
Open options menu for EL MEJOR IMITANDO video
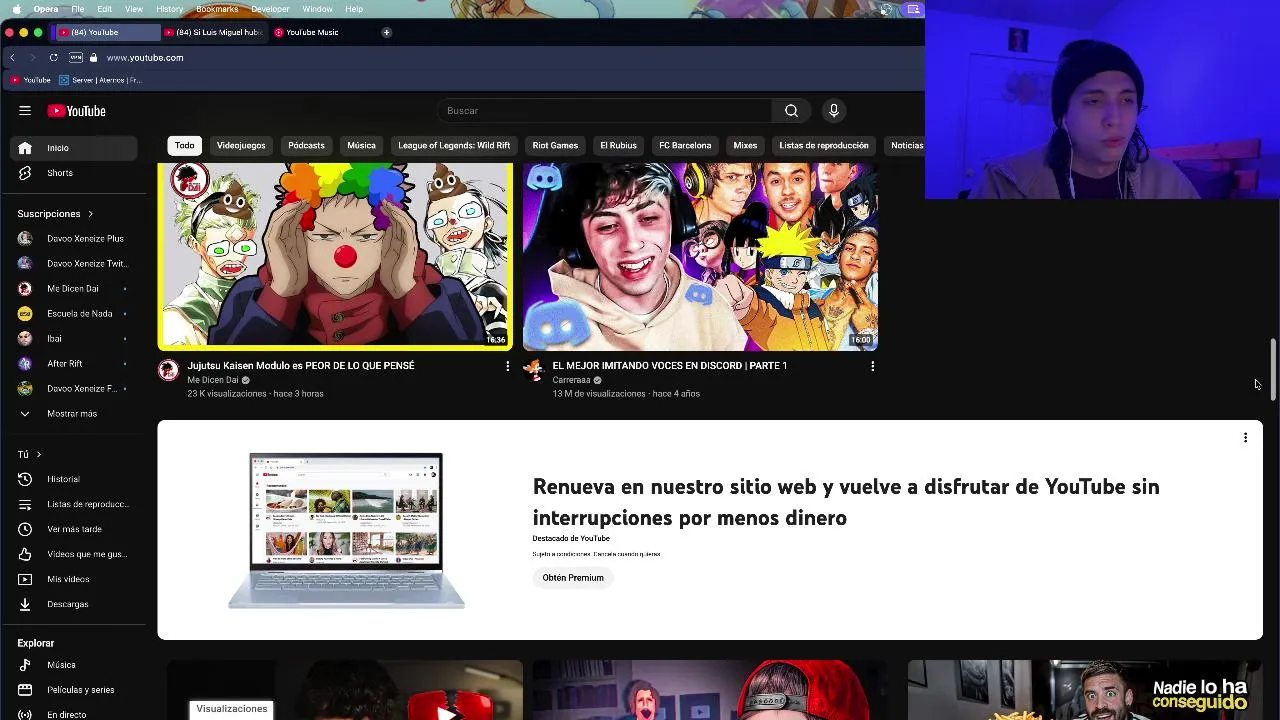[872, 366]
